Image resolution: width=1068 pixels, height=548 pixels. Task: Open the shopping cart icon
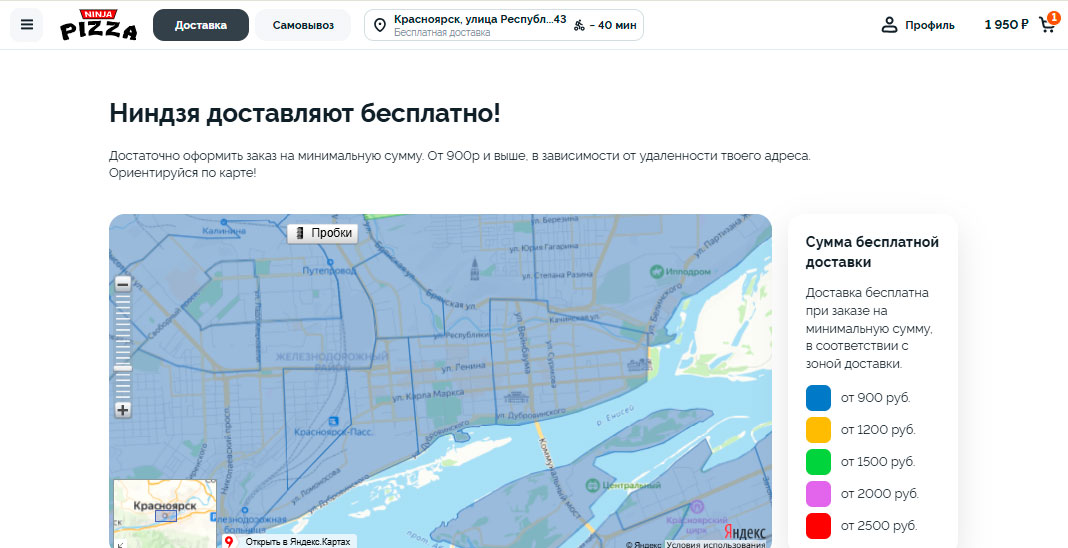(x=1047, y=25)
